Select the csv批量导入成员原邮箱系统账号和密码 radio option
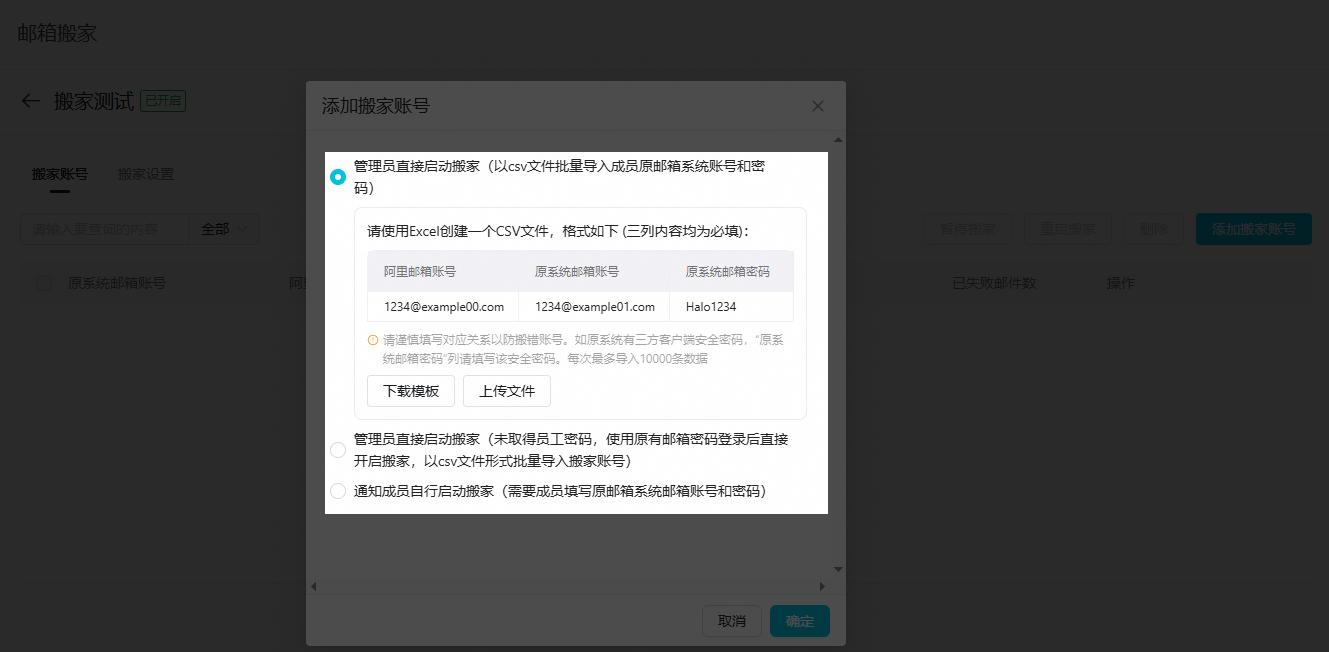 click(x=338, y=177)
